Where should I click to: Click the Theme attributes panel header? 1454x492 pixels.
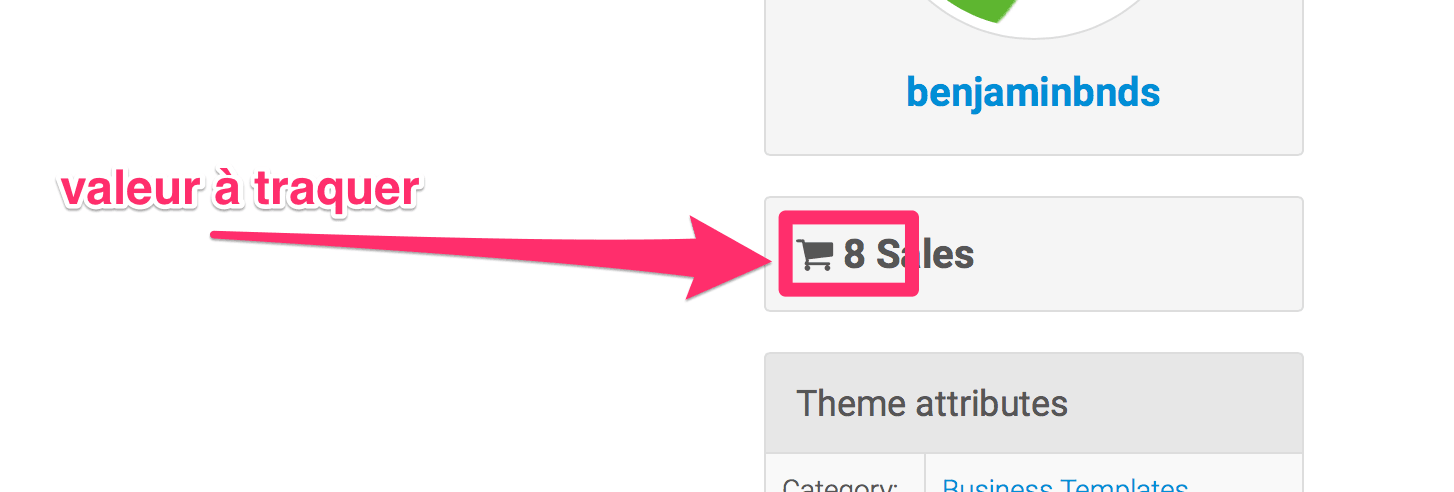click(1034, 403)
